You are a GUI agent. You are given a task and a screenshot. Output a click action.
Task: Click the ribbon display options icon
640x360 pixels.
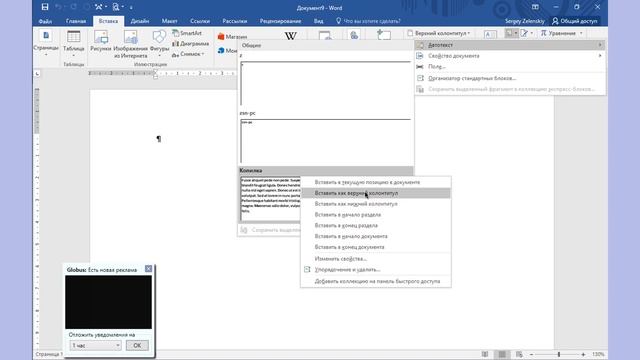(535, 7)
